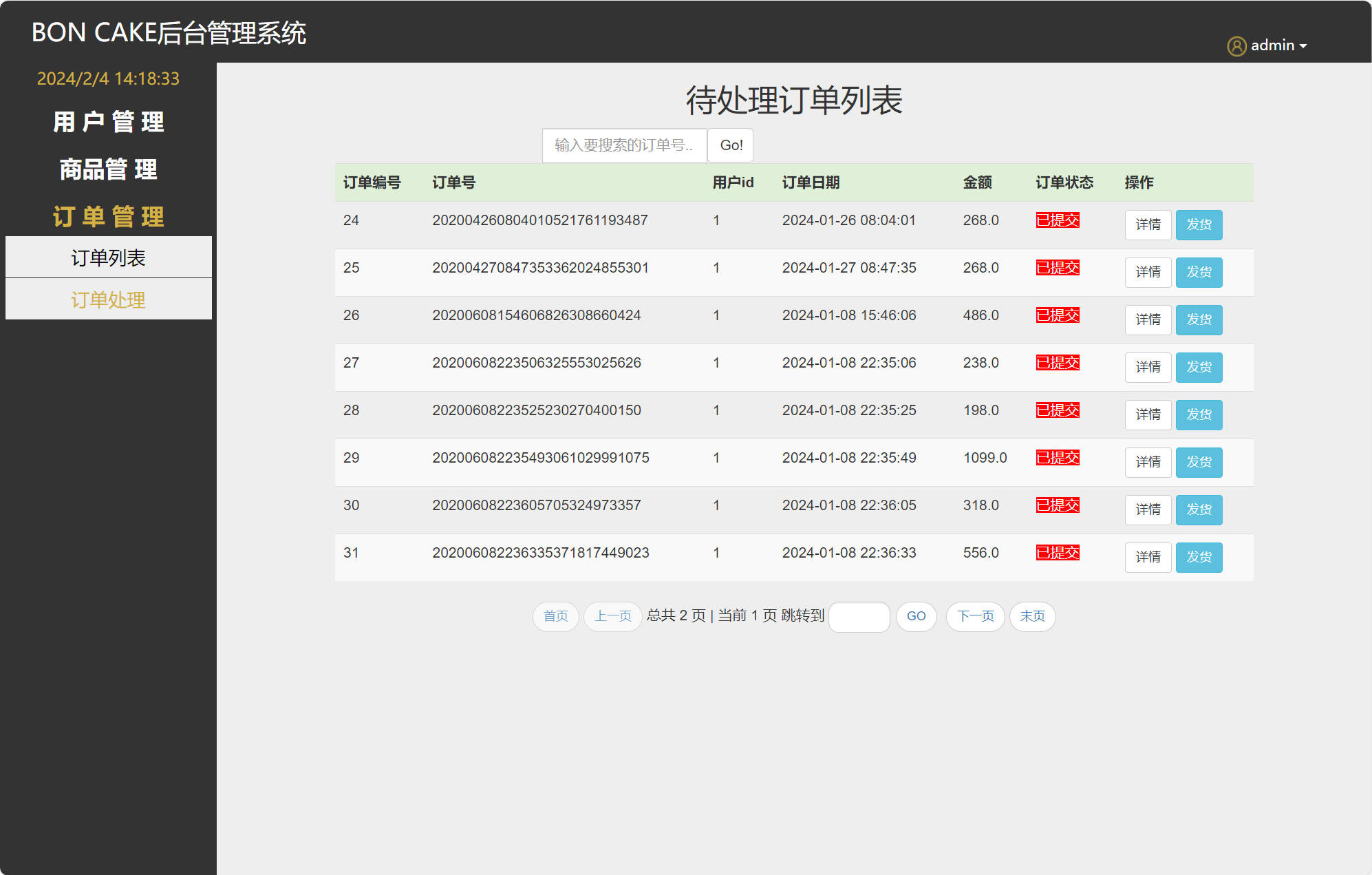This screenshot has height=875, width=1372.
Task: Select the 订单处理 submenu item
Action: point(109,300)
